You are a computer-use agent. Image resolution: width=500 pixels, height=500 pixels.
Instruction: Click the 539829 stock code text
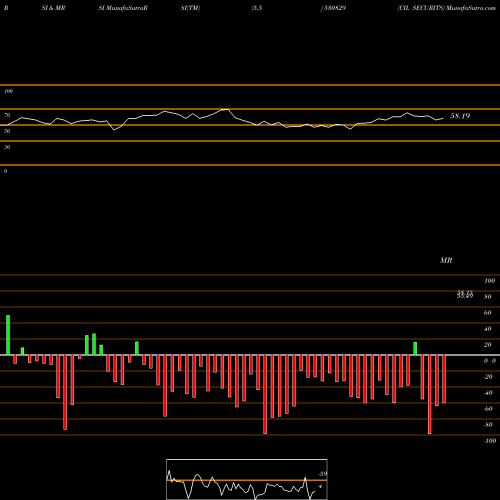(334, 8)
